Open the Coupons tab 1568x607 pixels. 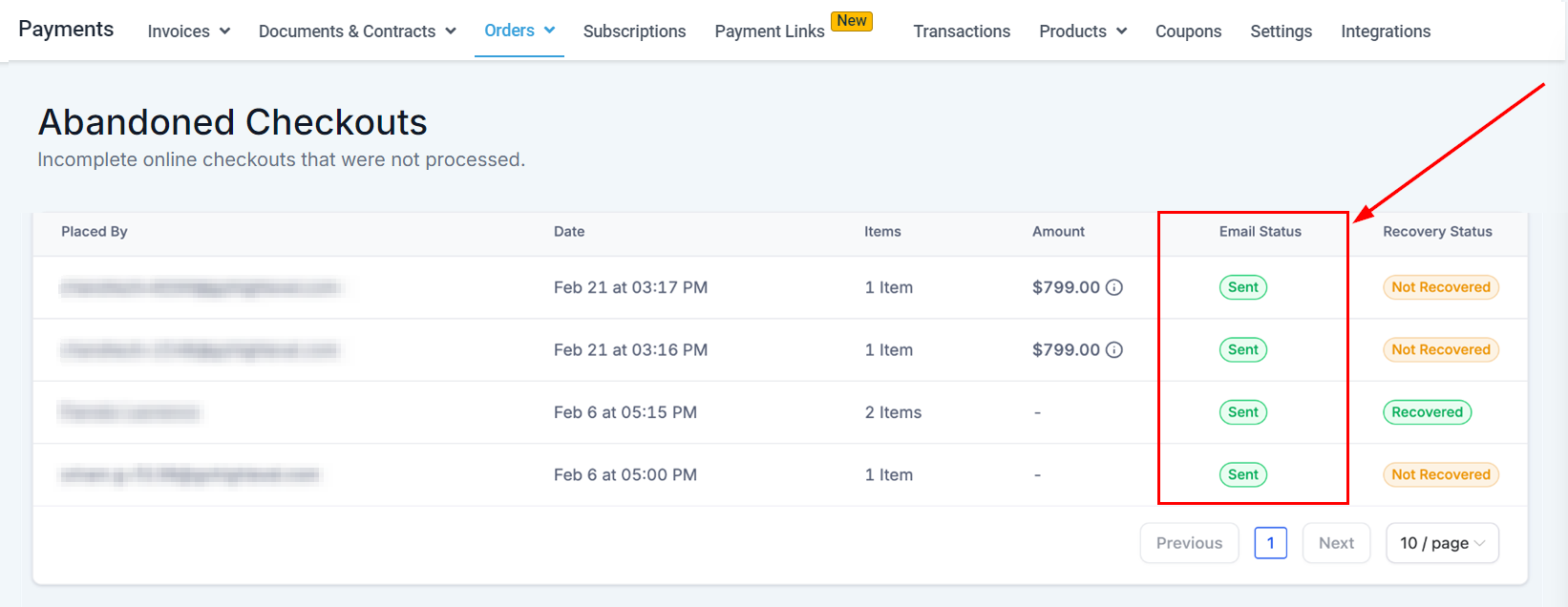click(1187, 31)
